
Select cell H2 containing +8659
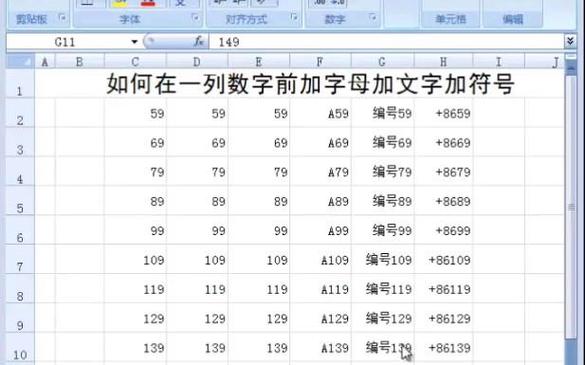click(x=443, y=113)
